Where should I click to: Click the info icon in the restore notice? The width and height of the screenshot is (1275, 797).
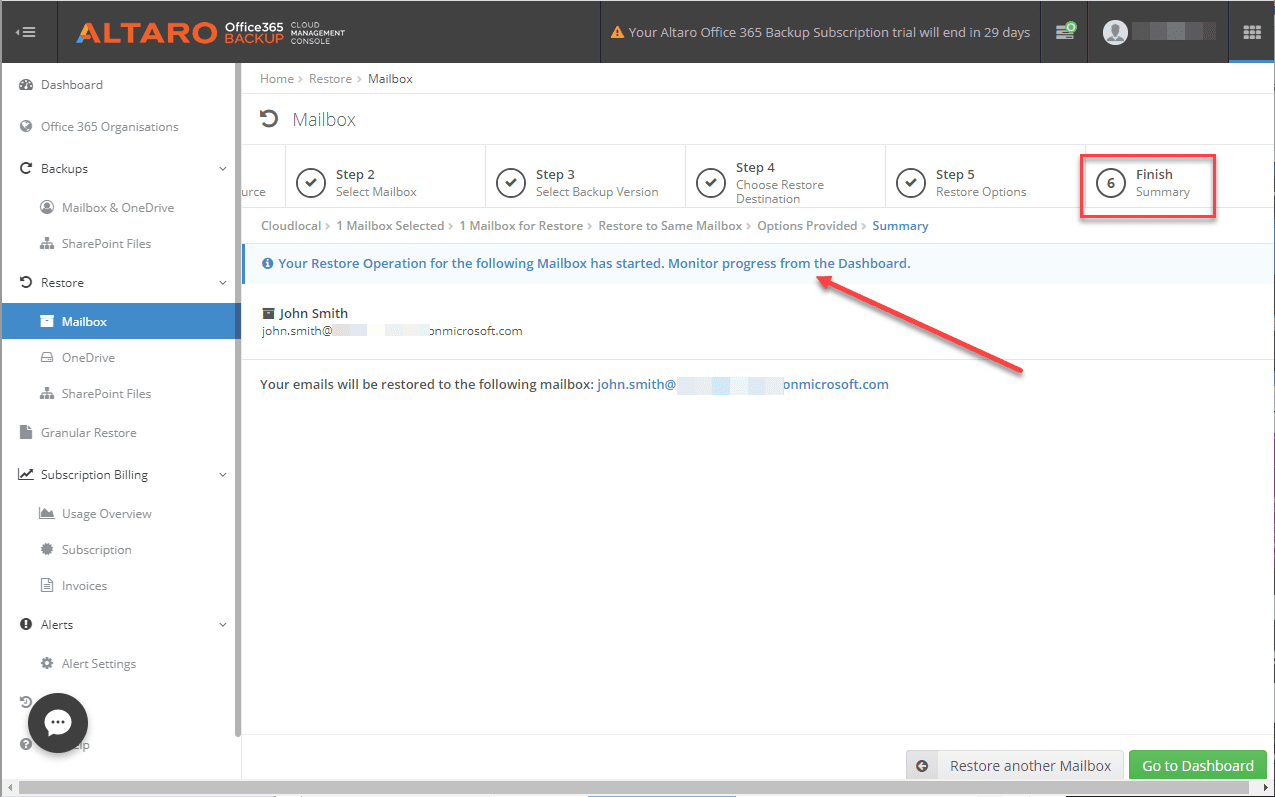coord(267,264)
